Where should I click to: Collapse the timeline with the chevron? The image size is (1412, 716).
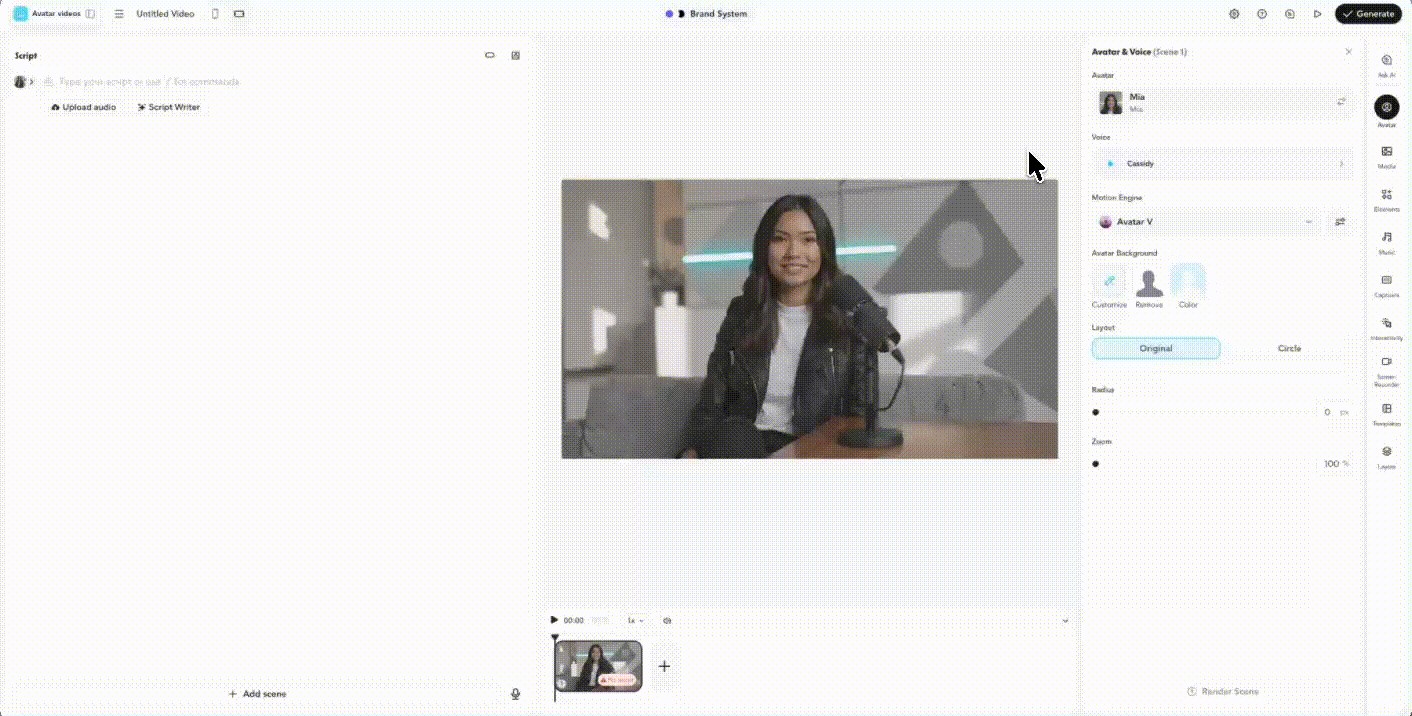point(1065,620)
